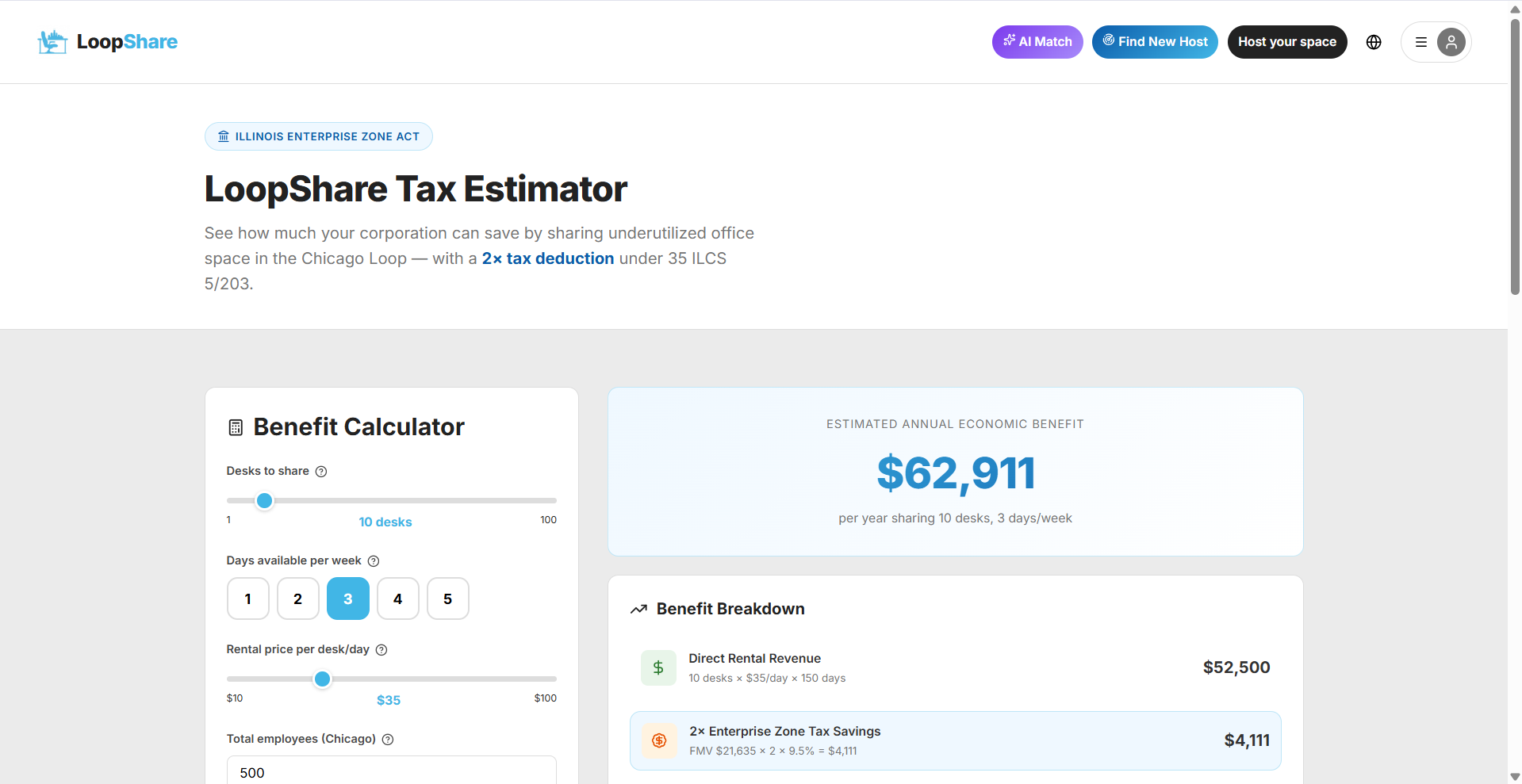Click the LoopShare Tax Estimator heading

(416, 189)
